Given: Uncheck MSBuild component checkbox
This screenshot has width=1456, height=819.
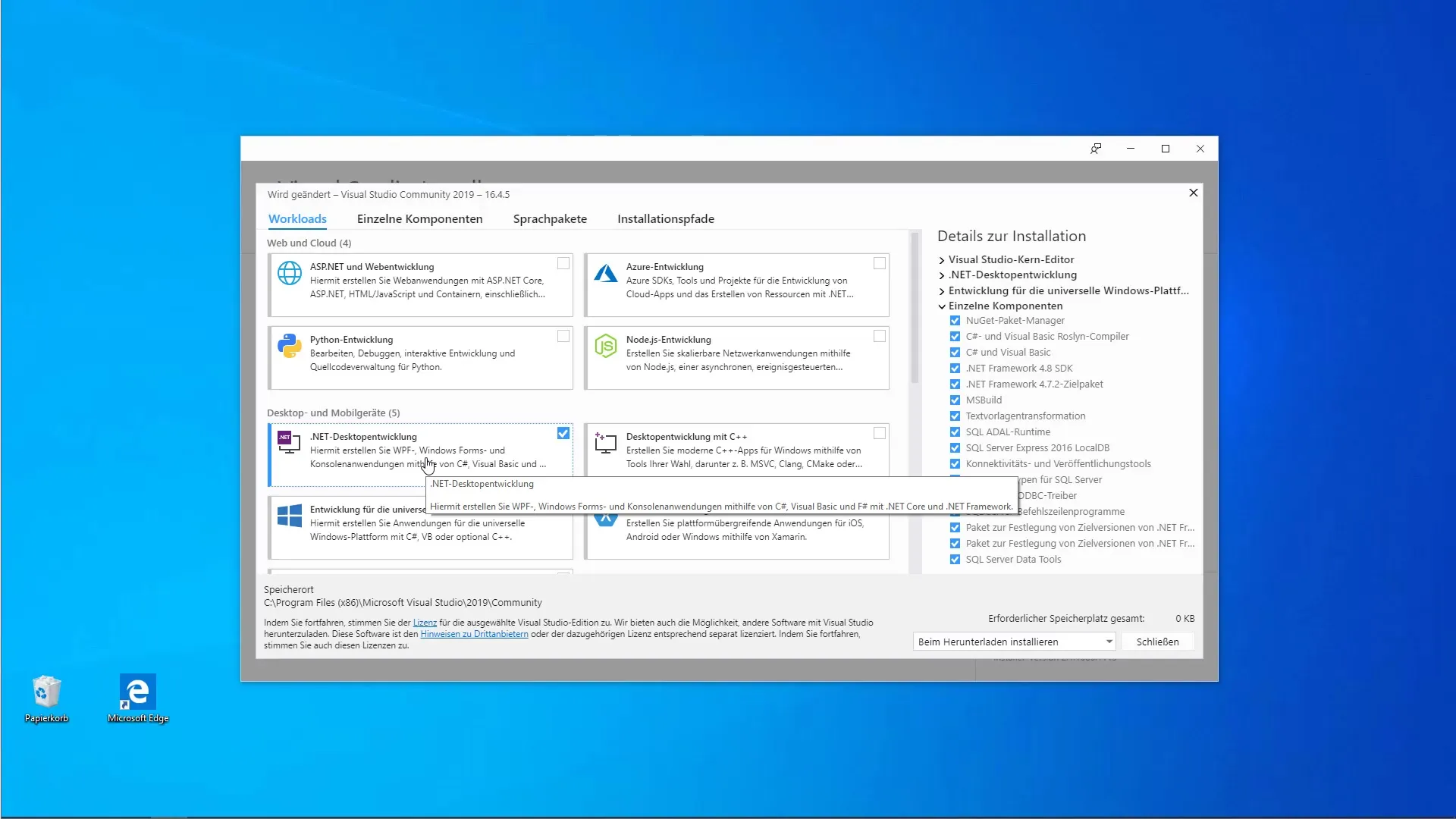Looking at the screenshot, I should pyautogui.click(x=955, y=400).
